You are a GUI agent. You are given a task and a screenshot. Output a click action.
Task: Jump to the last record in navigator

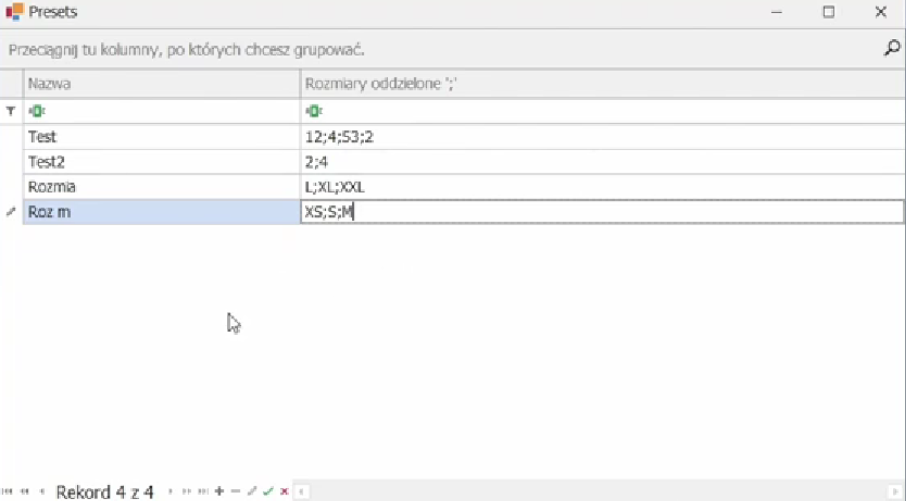pos(203,491)
